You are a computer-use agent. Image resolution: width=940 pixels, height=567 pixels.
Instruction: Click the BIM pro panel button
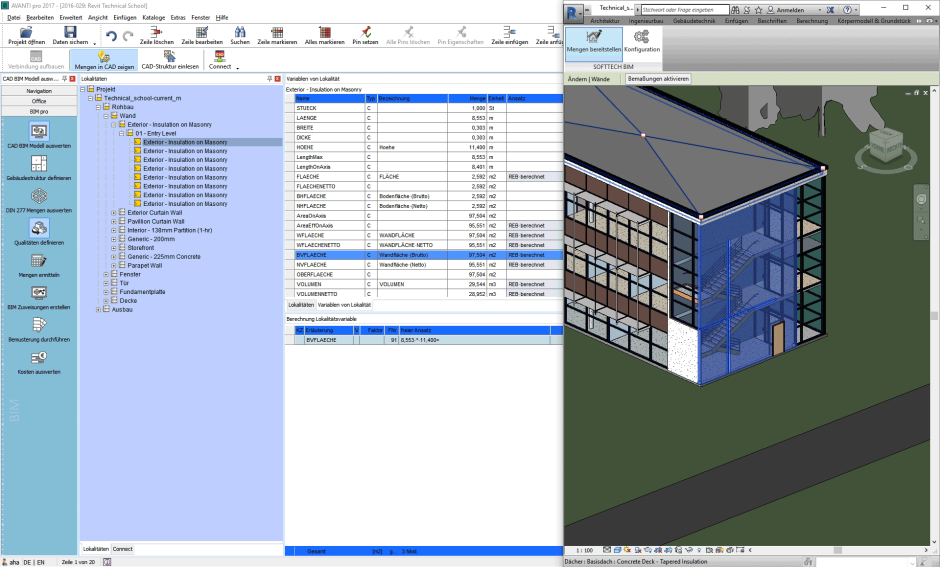coord(39,111)
